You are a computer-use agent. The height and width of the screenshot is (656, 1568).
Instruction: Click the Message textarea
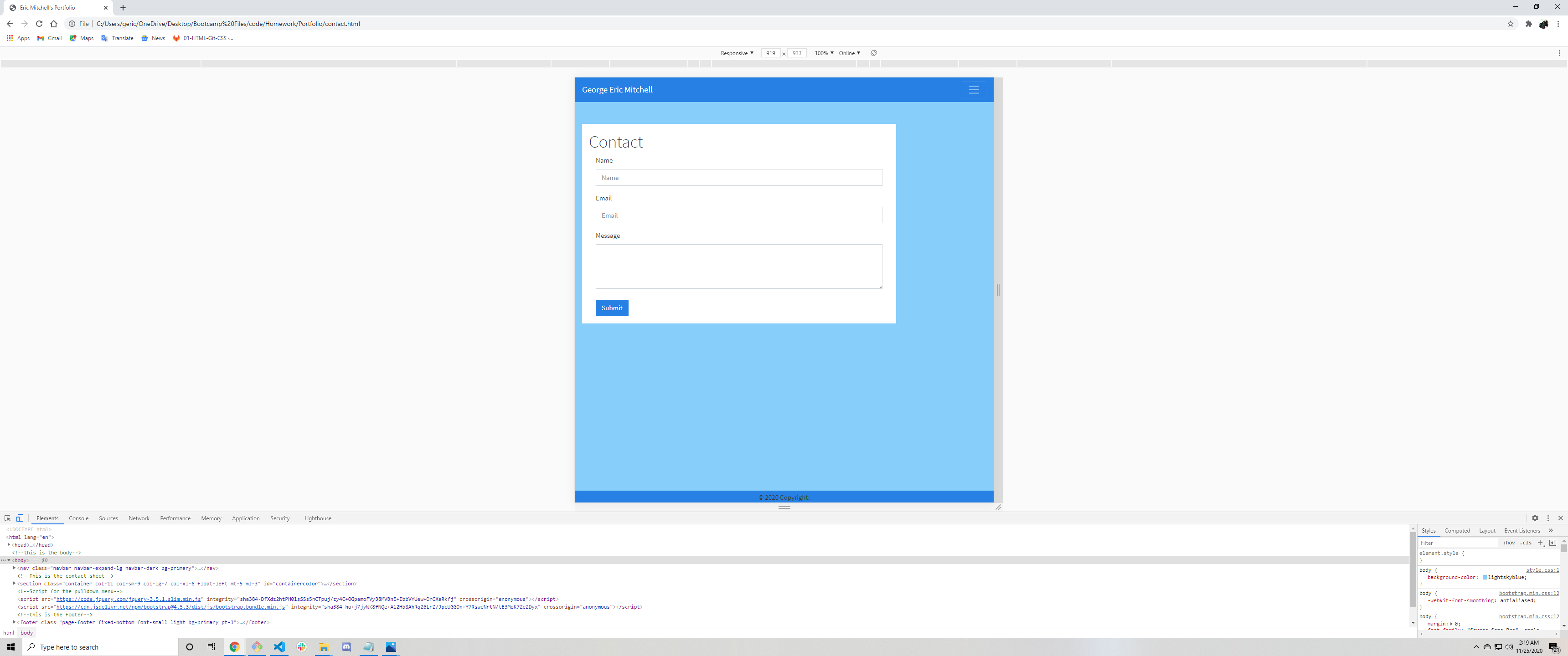(738, 266)
